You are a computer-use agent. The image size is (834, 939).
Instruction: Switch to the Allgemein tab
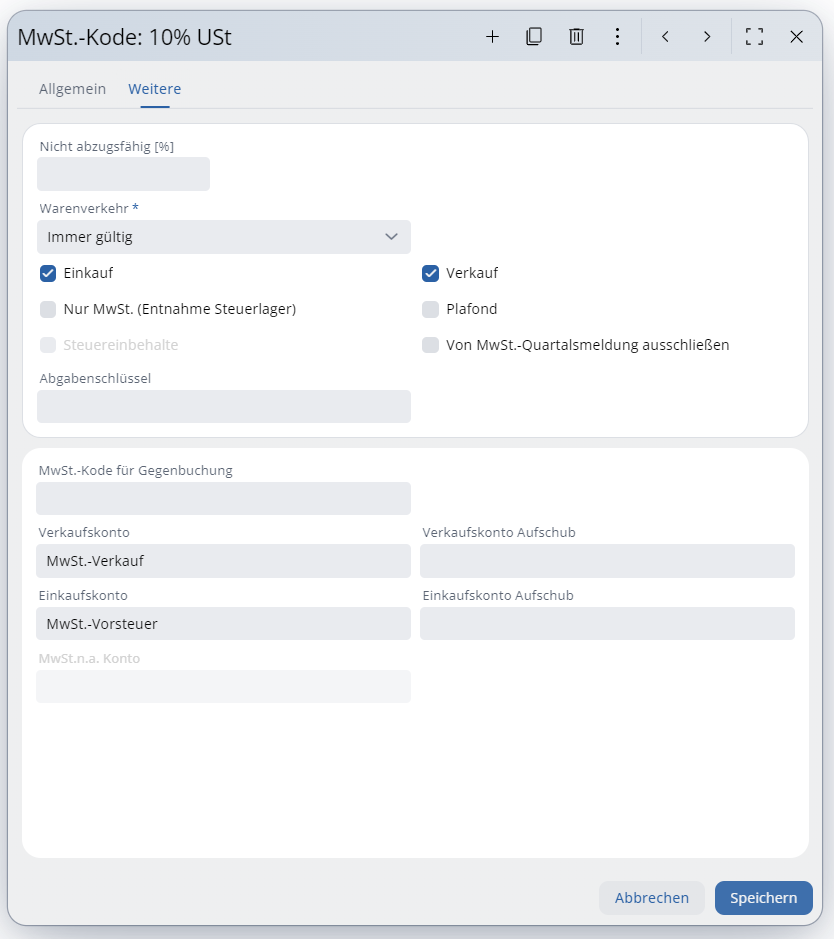(x=72, y=89)
